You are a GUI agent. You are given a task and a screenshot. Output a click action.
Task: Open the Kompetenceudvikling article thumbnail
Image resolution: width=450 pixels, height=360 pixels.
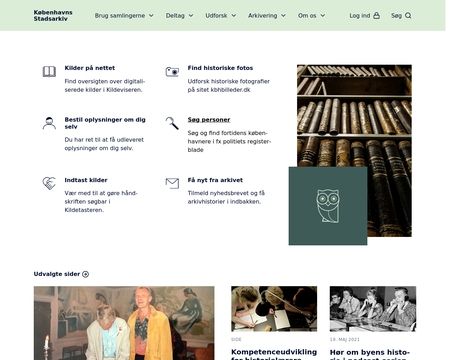point(274,309)
